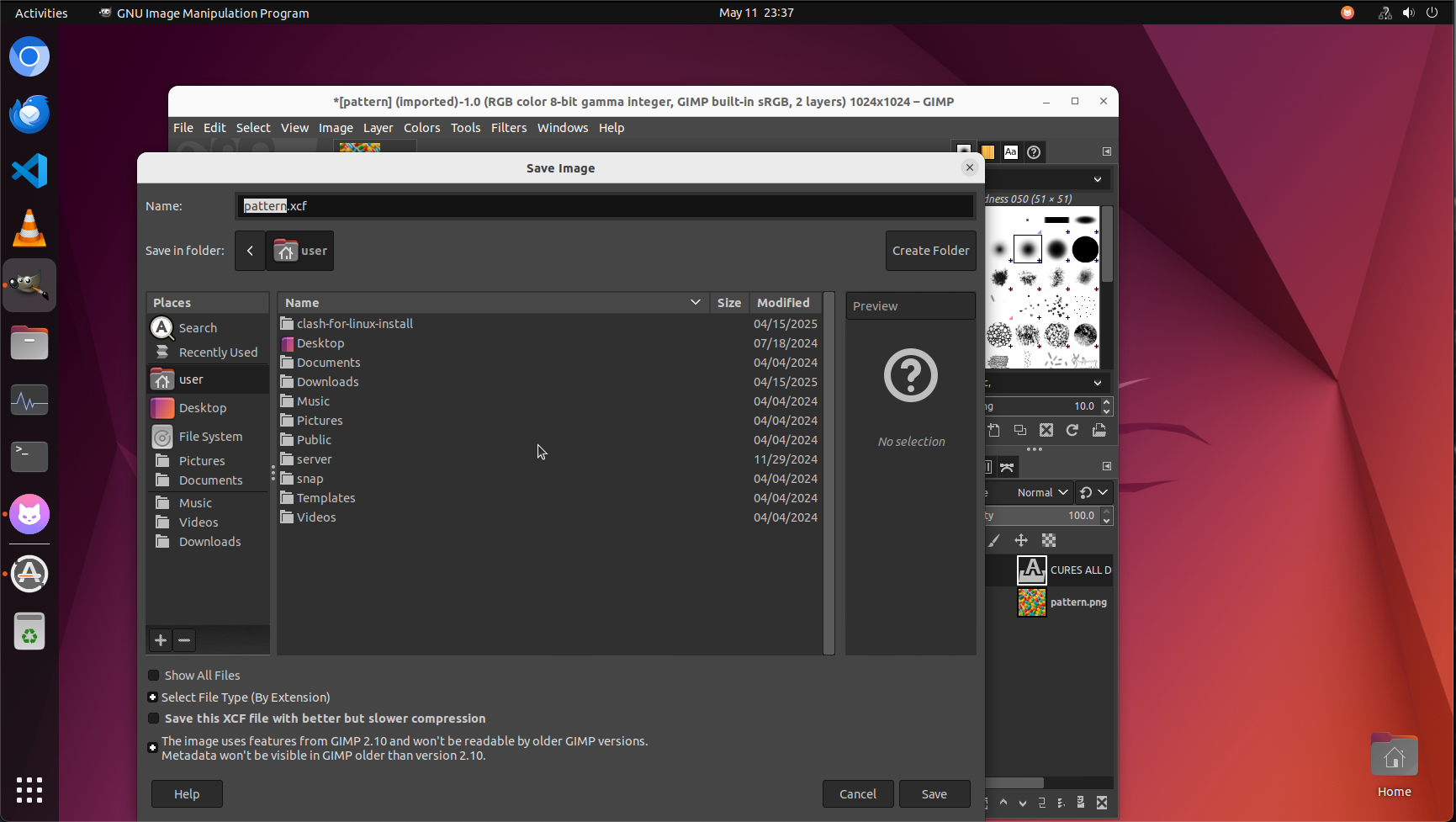Open layers dock configure tab menu
1456x822 pixels.
click(1107, 466)
